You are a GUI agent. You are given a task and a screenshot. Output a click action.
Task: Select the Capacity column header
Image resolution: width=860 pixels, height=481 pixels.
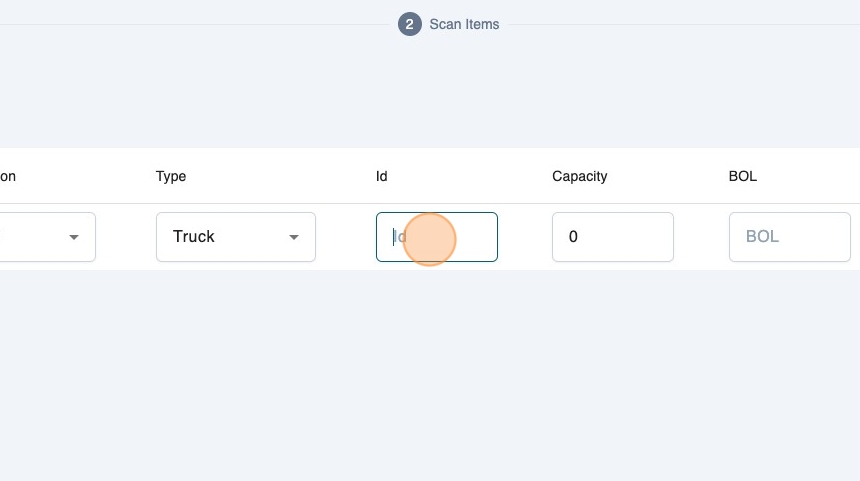(579, 176)
